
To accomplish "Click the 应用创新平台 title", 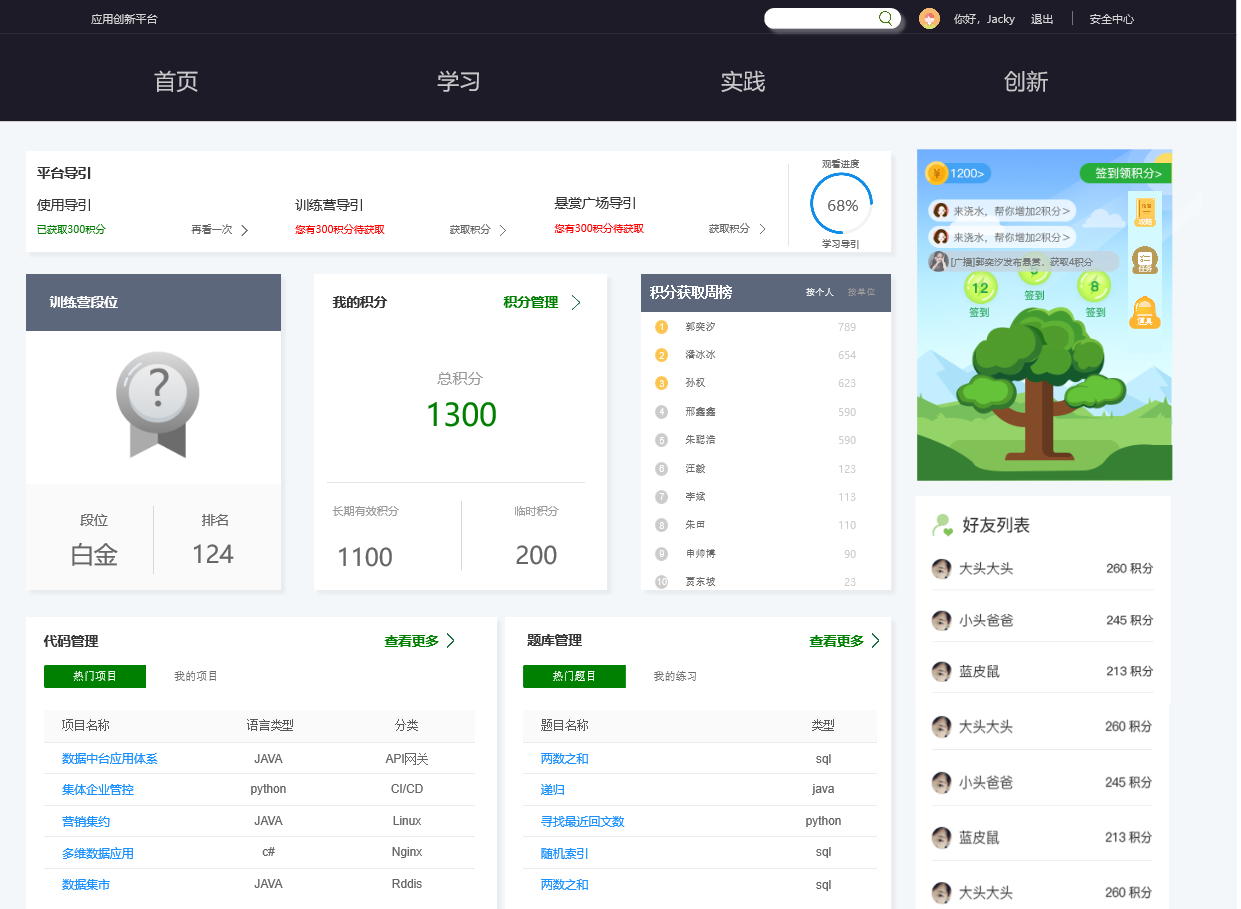I will click(124, 19).
